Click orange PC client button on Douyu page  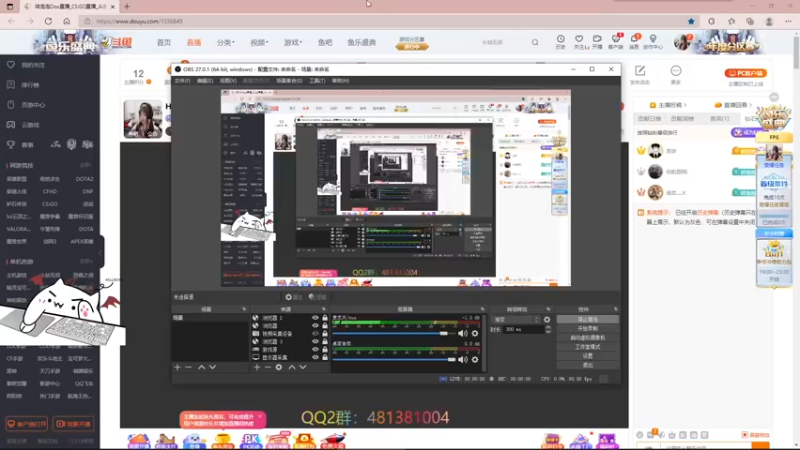745,73
